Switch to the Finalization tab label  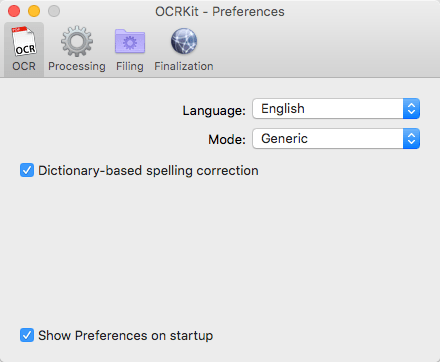click(184, 66)
